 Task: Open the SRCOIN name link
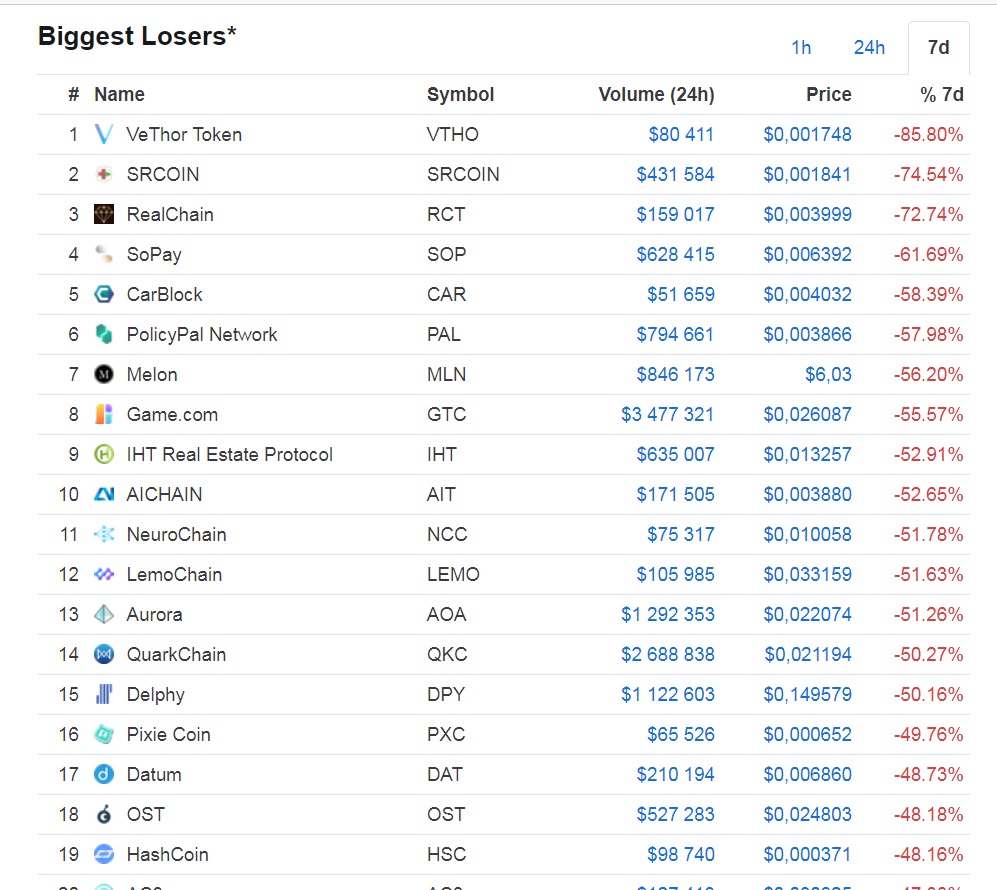163,174
